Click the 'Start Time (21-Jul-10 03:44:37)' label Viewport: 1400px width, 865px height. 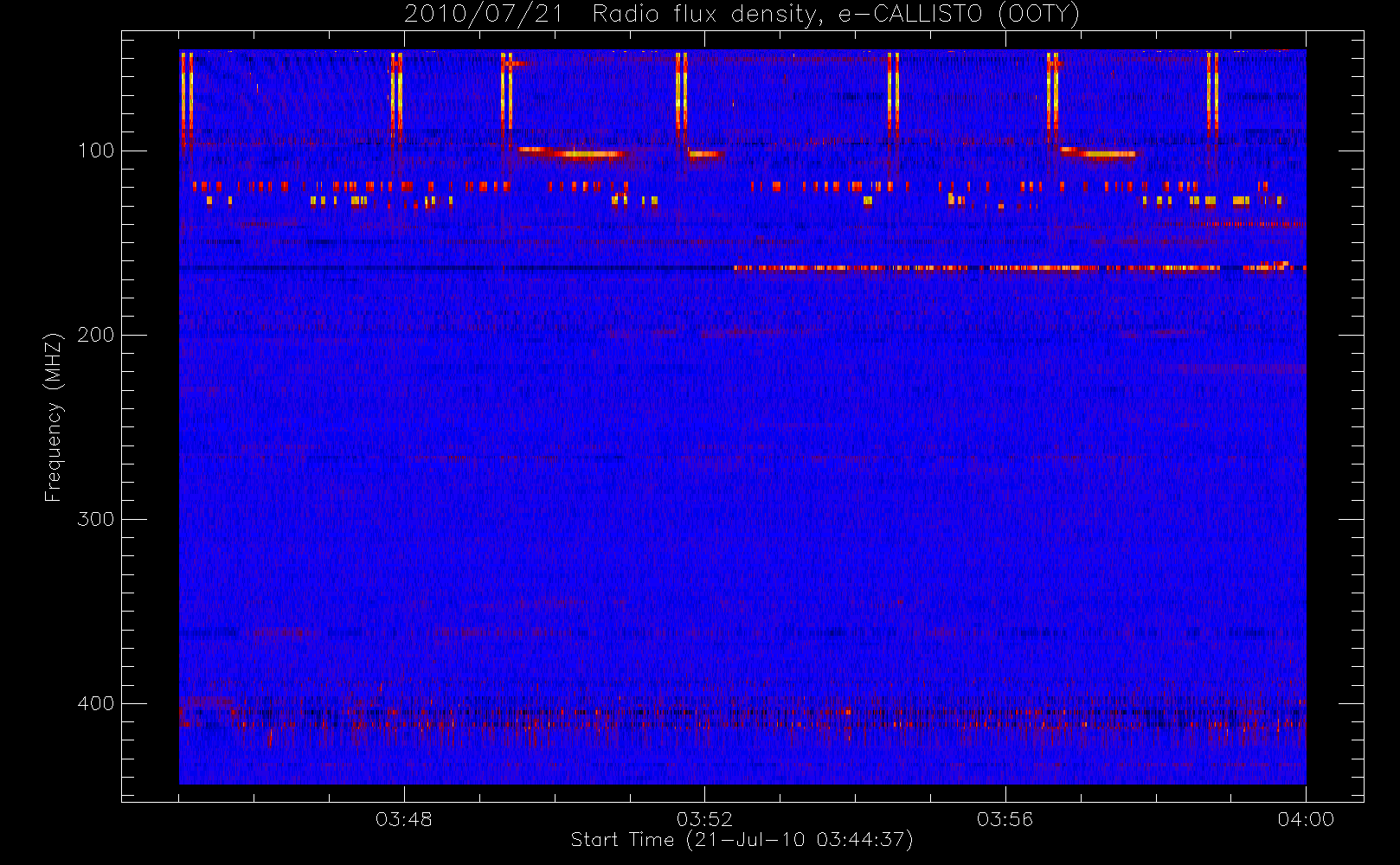point(742,840)
